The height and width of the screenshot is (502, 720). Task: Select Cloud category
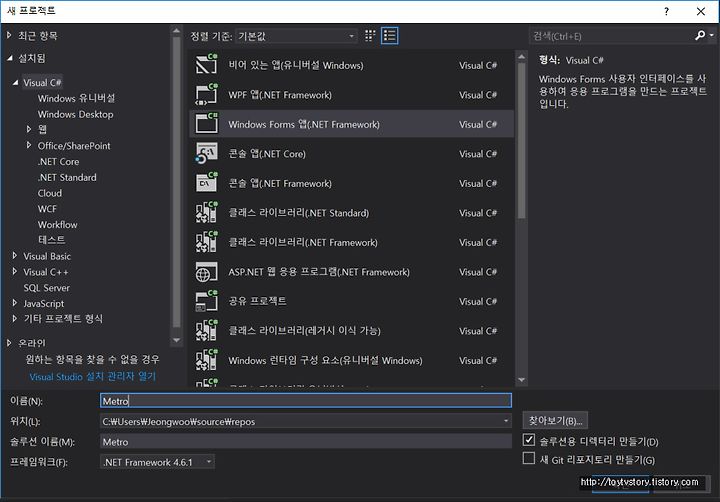click(x=50, y=193)
